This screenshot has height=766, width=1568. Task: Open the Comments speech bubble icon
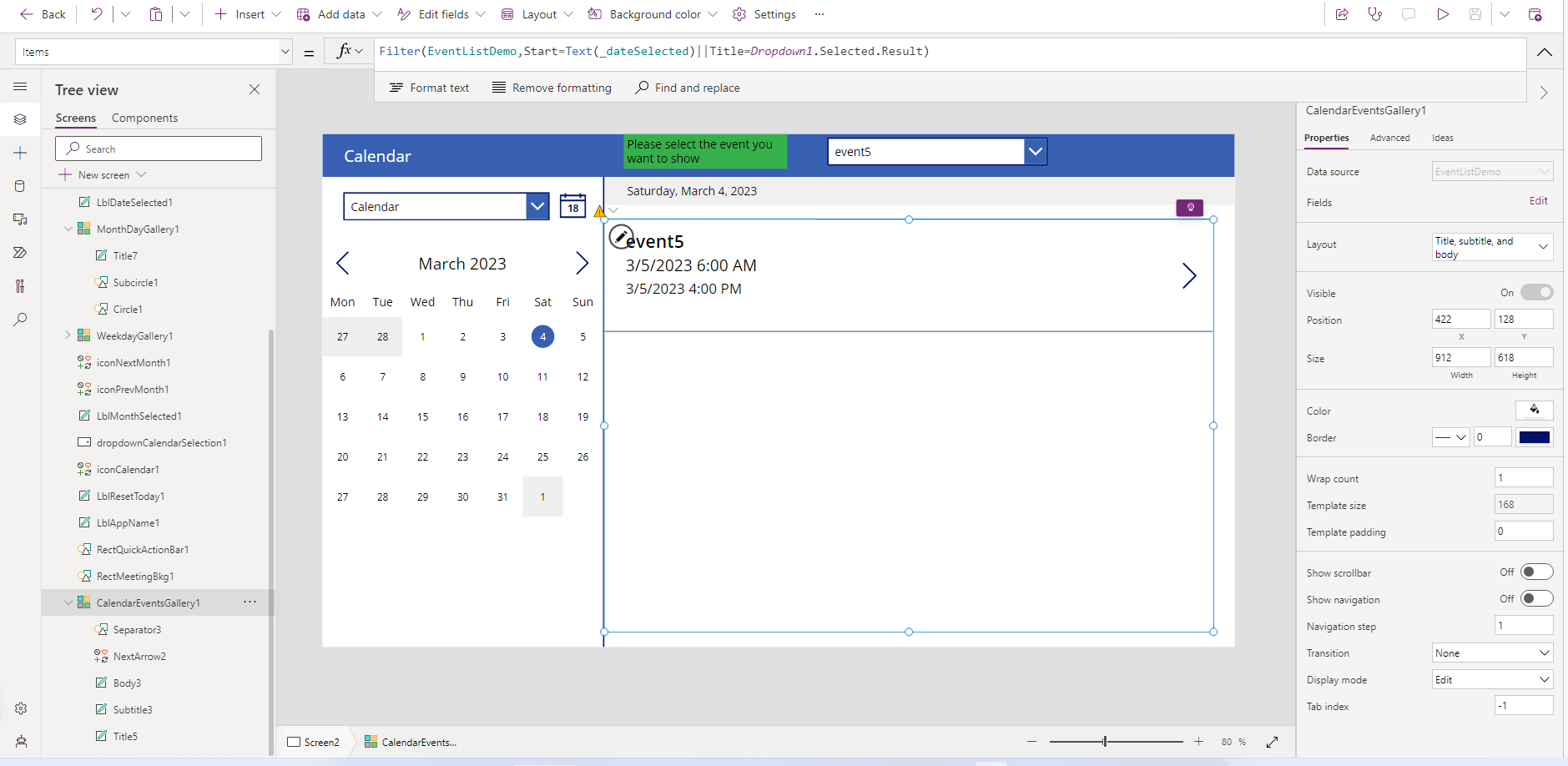click(1409, 14)
